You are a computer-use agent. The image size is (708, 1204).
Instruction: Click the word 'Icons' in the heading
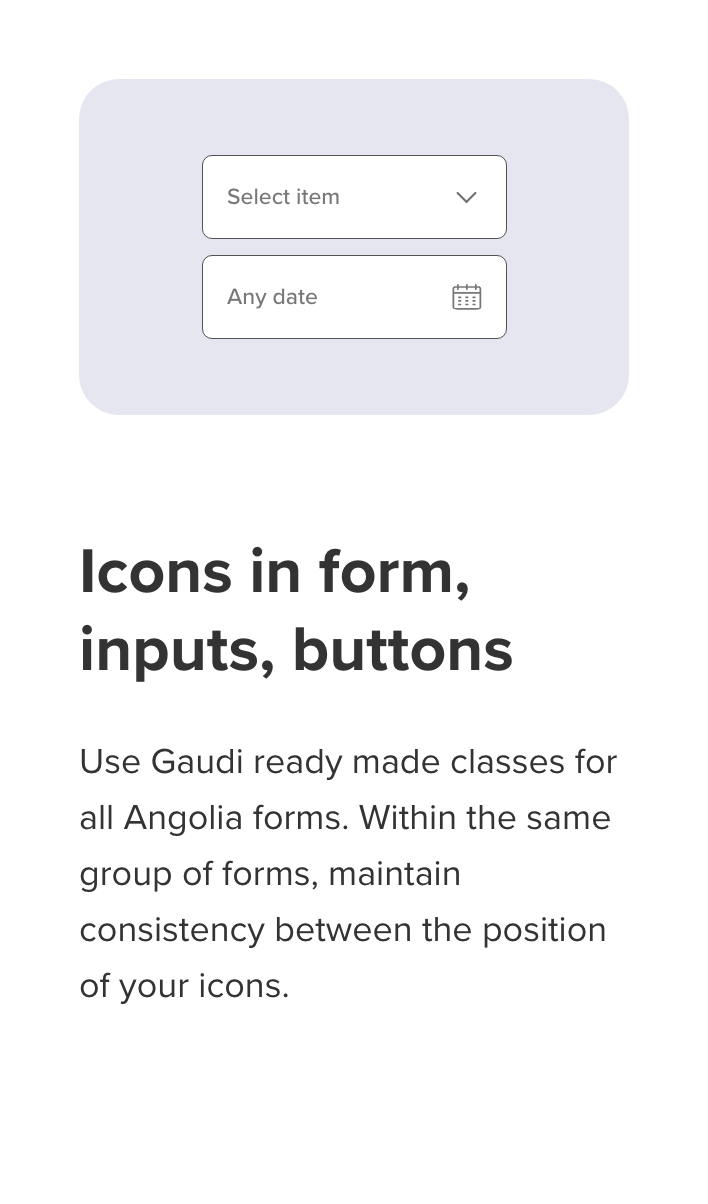pos(156,572)
